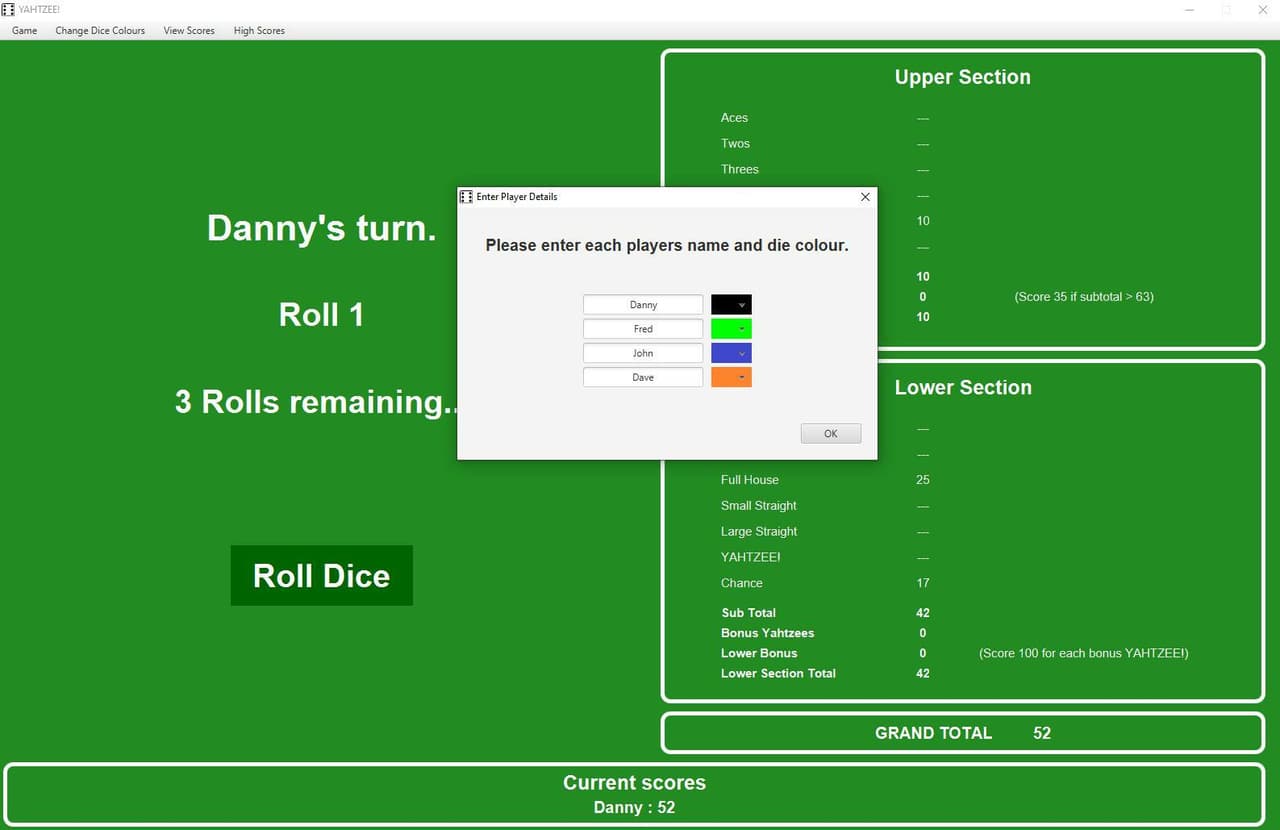This screenshot has width=1280, height=830.
Task: Click the John name input field
Action: [643, 353]
